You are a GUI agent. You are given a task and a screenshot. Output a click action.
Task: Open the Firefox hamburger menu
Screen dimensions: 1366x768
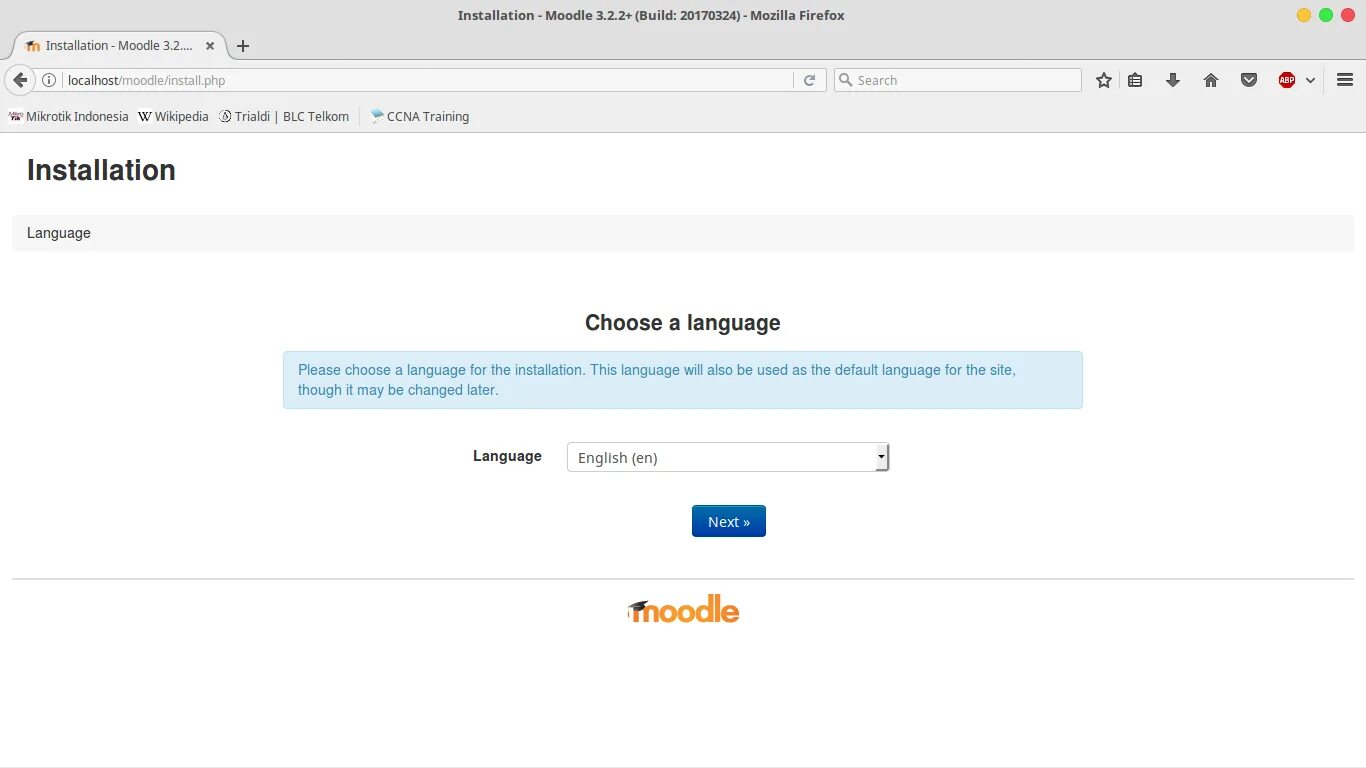(x=1345, y=80)
